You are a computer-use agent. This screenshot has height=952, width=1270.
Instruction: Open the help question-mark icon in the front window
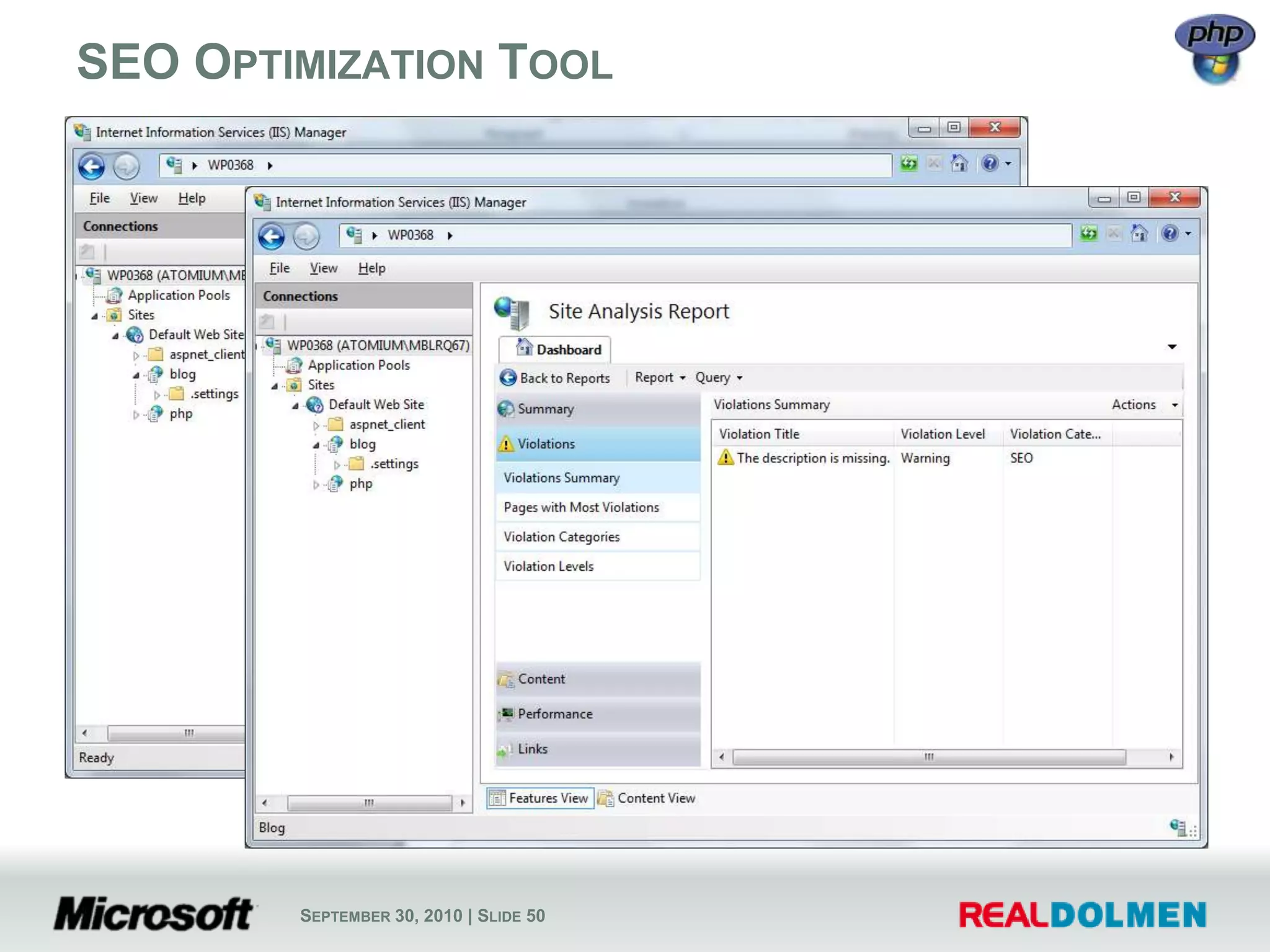click(1170, 233)
